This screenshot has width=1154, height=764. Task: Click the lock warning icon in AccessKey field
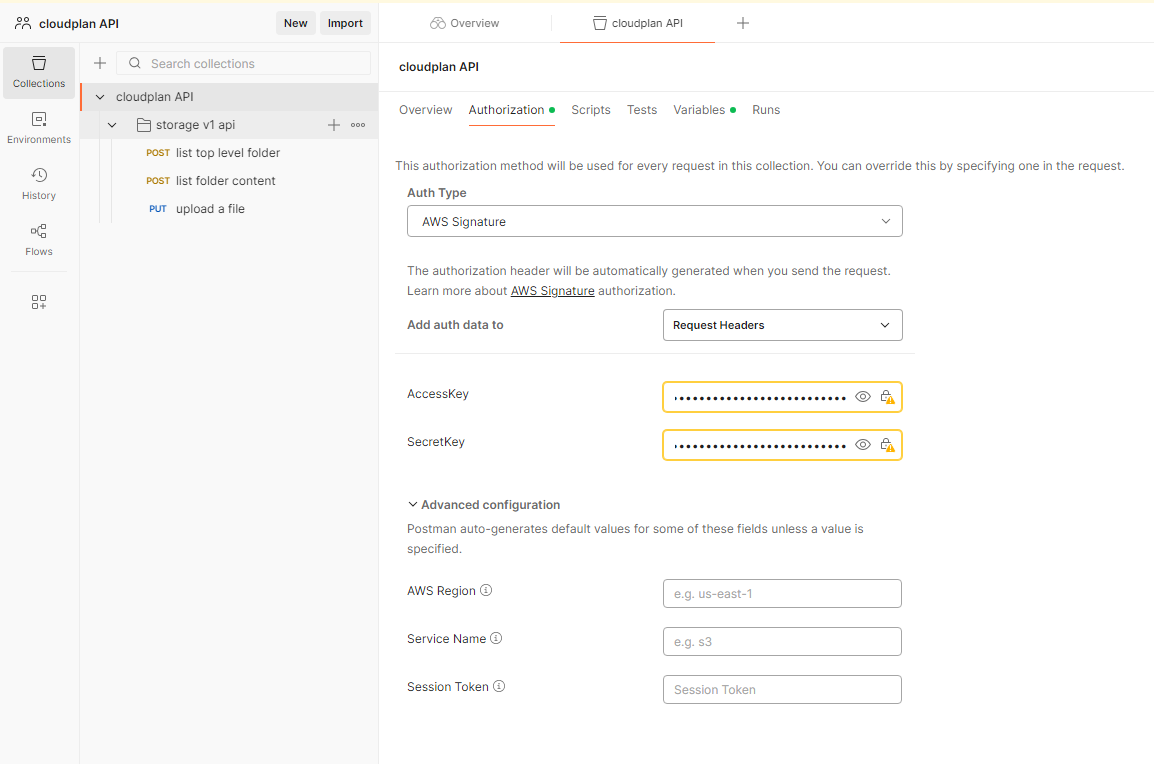887,397
